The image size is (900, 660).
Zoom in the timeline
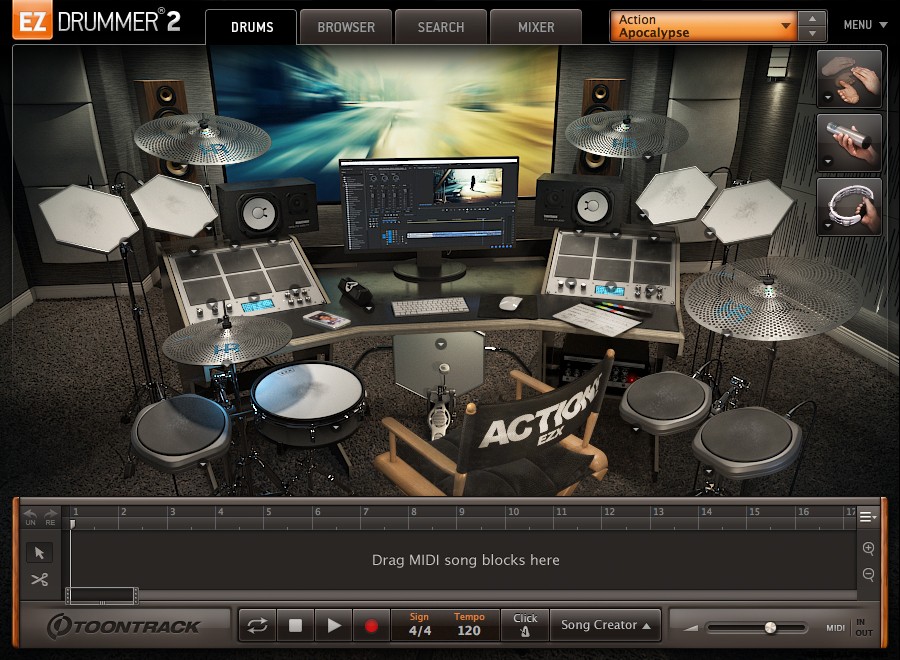[868, 548]
